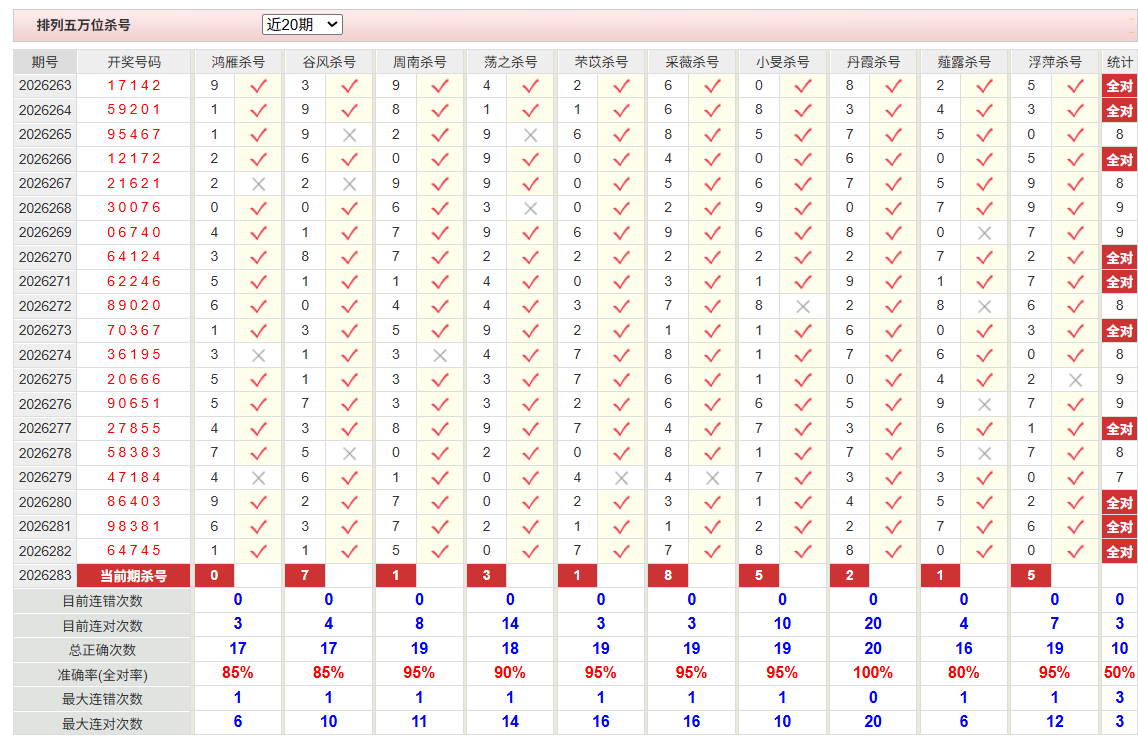Click the 最大连对次数 row label
The width and height of the screenshot is (1138, 741).
pyautogui.click(x=102, y=724)
